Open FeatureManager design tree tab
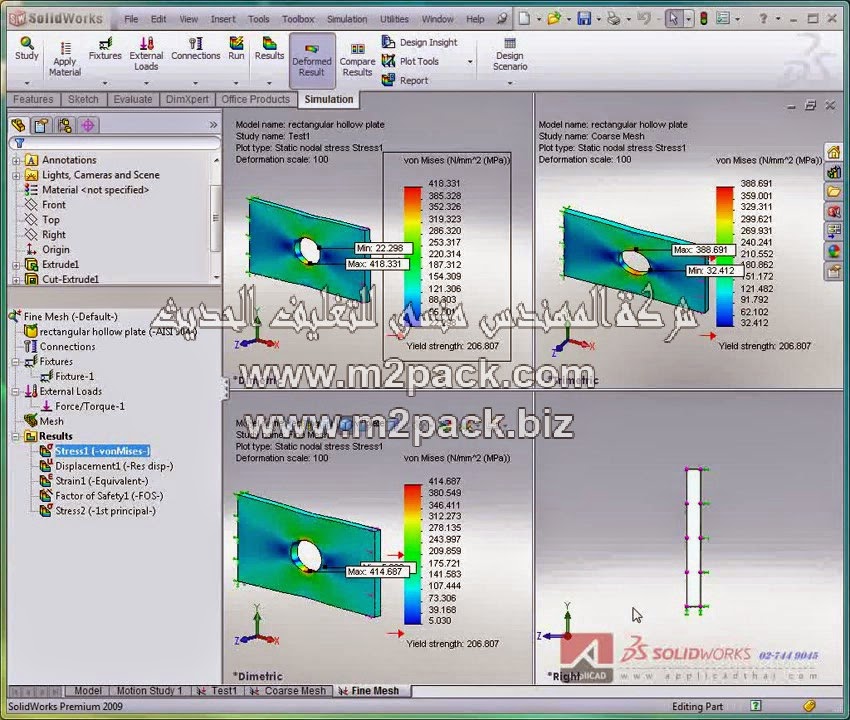 coord(18,125)
